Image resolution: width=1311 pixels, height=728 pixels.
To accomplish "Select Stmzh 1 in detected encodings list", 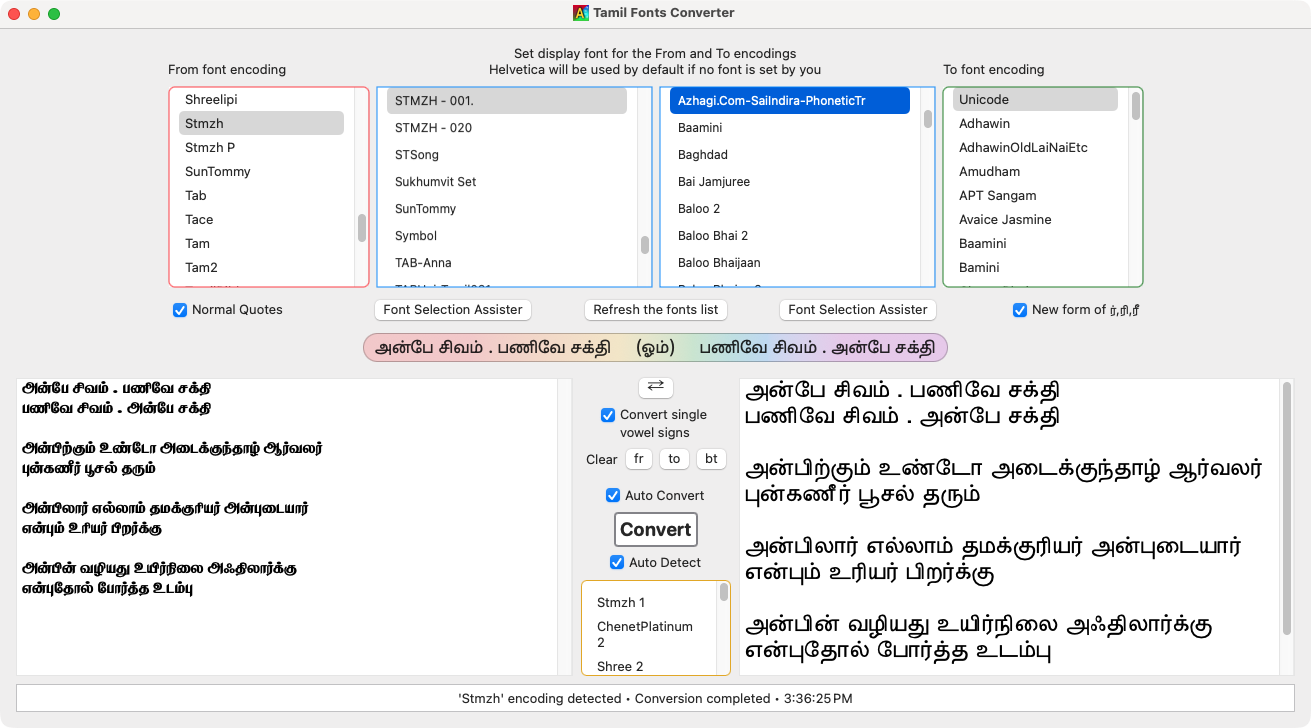I will click(649, 603).
